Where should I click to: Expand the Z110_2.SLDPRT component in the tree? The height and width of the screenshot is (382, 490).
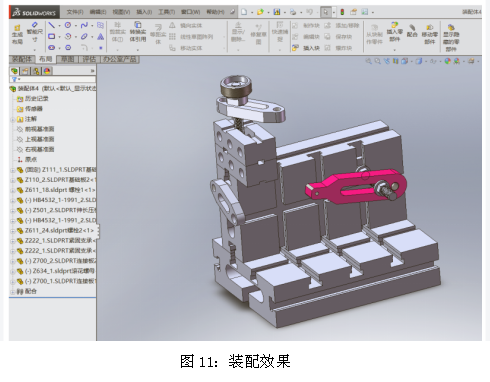click(x=13, y=180)
